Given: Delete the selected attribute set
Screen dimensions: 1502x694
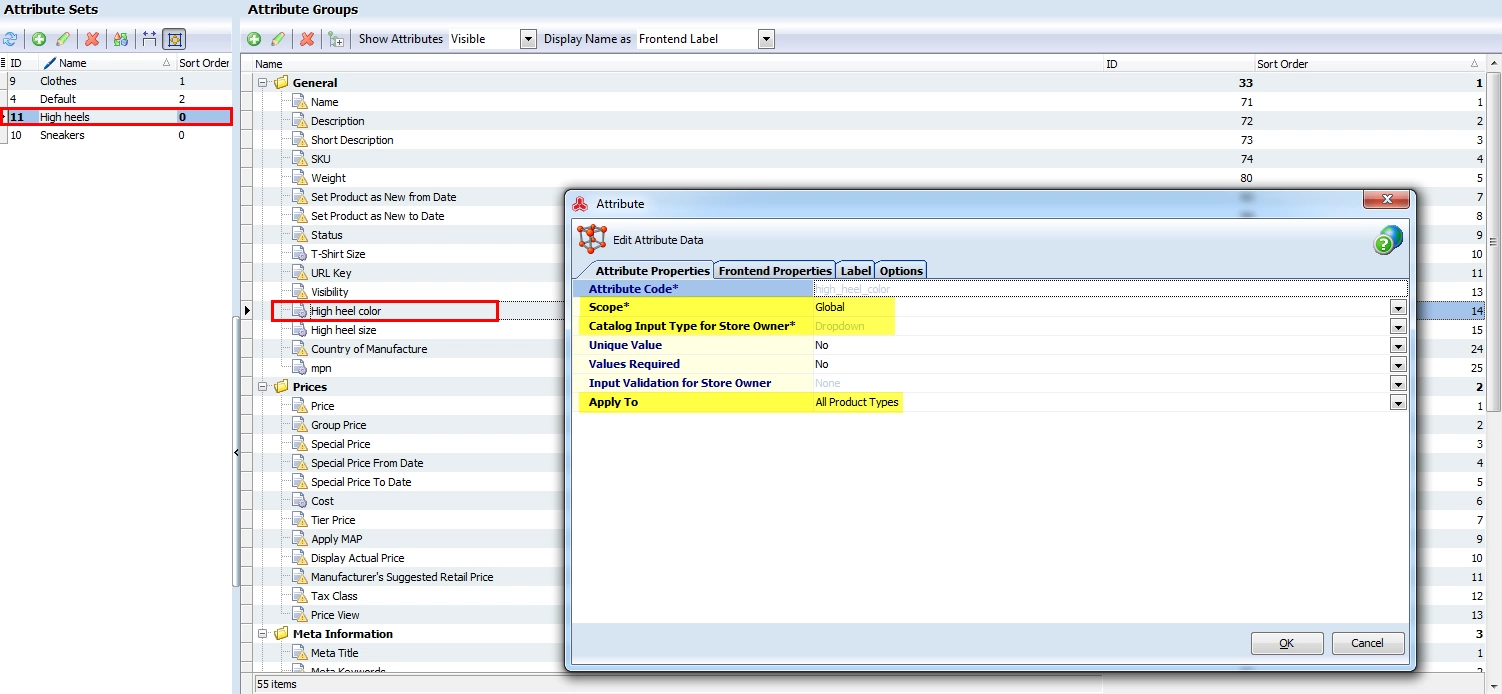Looking at the screenshot, I should (92, 39).
